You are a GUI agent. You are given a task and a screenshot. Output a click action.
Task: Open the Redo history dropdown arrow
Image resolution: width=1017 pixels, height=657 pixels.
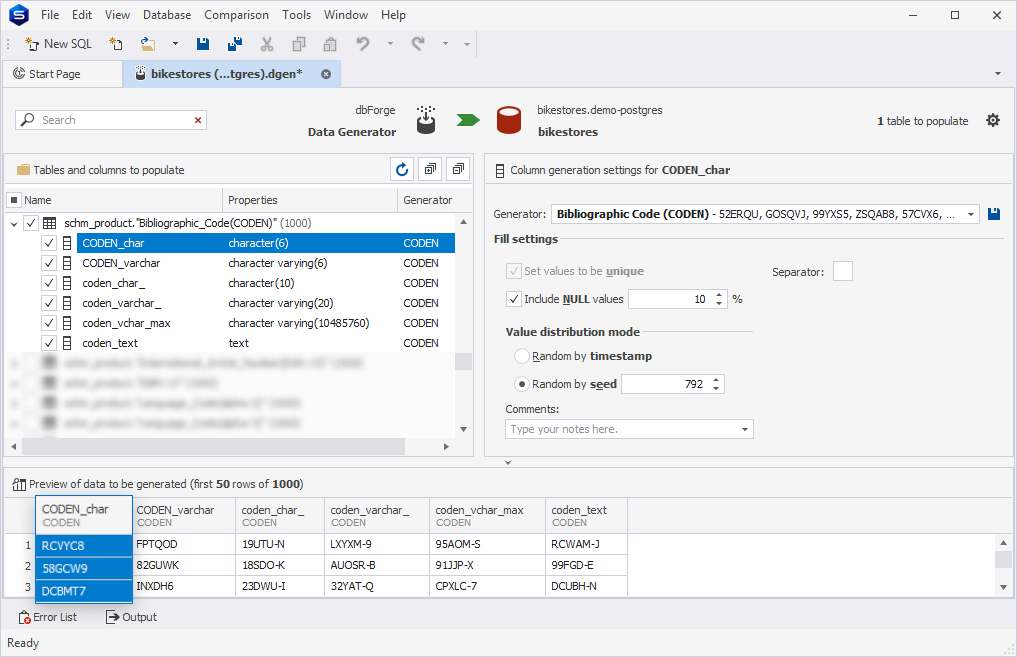[x=445, y=44]
